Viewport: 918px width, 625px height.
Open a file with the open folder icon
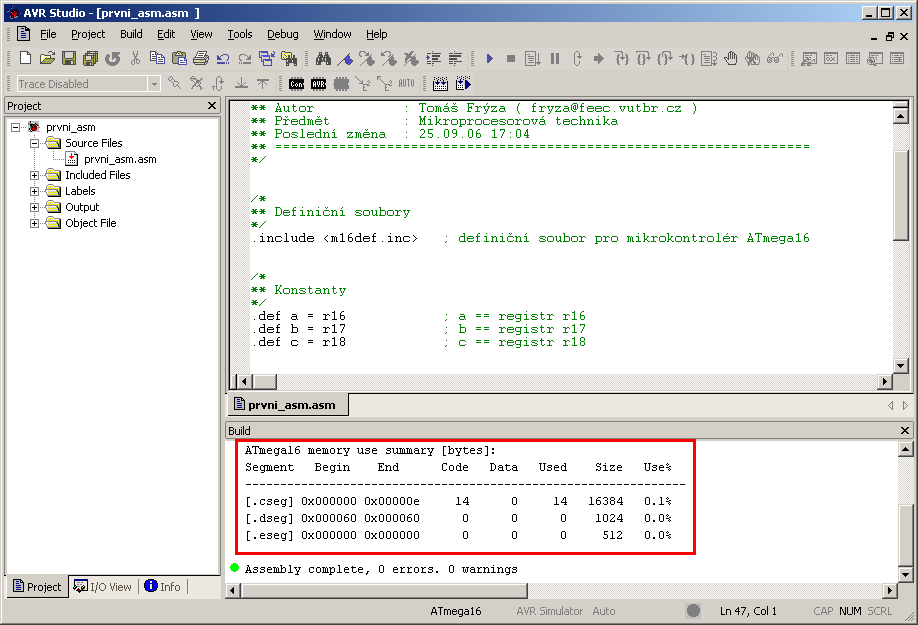(x=47, y=58)
